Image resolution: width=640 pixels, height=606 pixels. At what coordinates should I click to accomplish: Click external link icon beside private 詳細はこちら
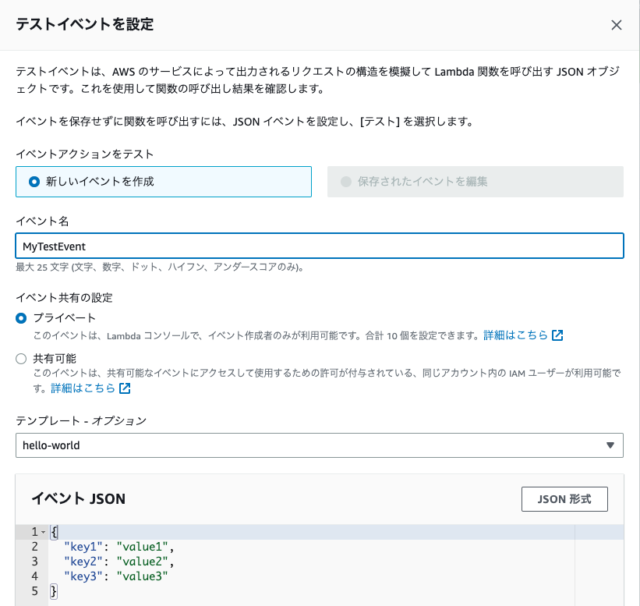pos(558,335)
